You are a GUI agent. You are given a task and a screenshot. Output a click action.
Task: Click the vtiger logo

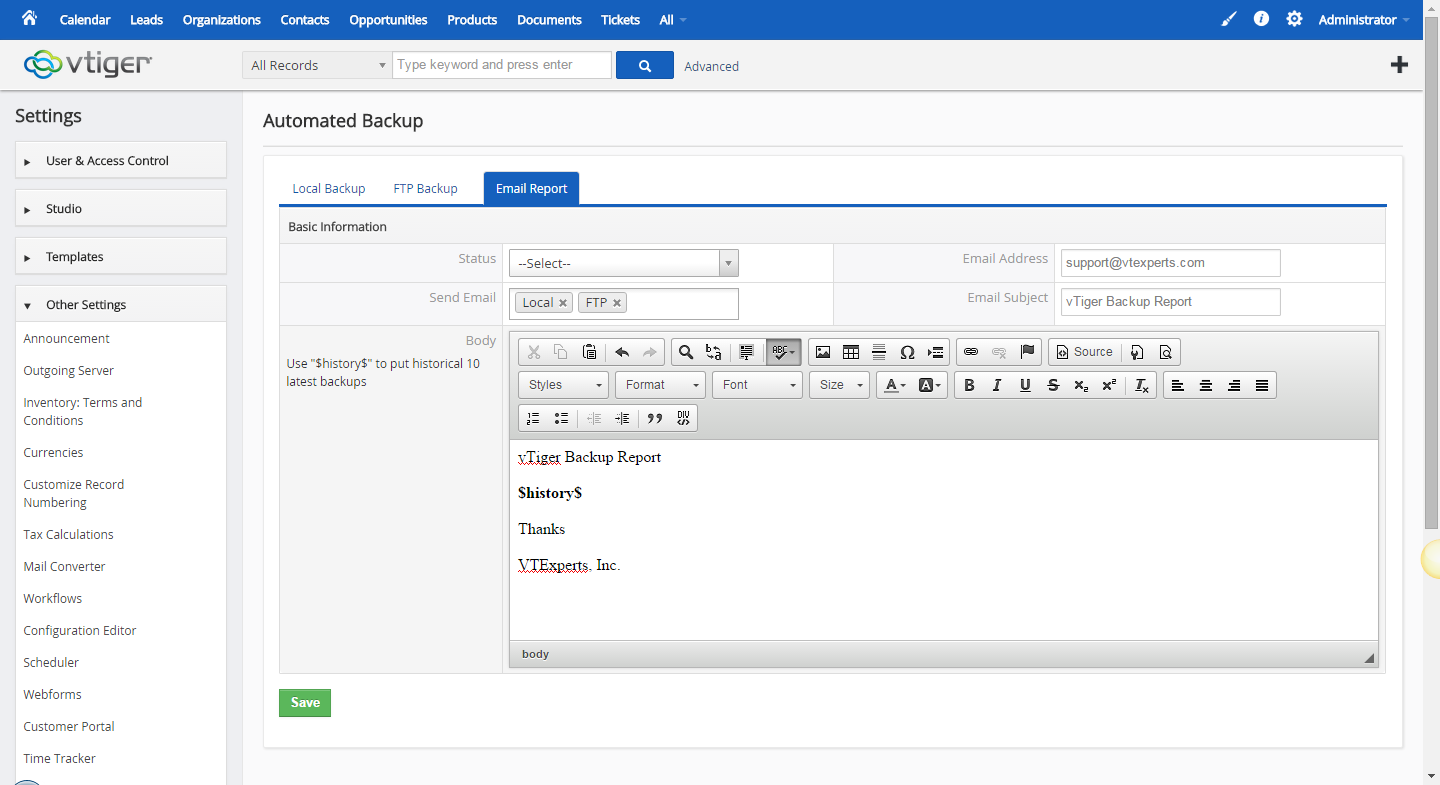click(88, 64)
